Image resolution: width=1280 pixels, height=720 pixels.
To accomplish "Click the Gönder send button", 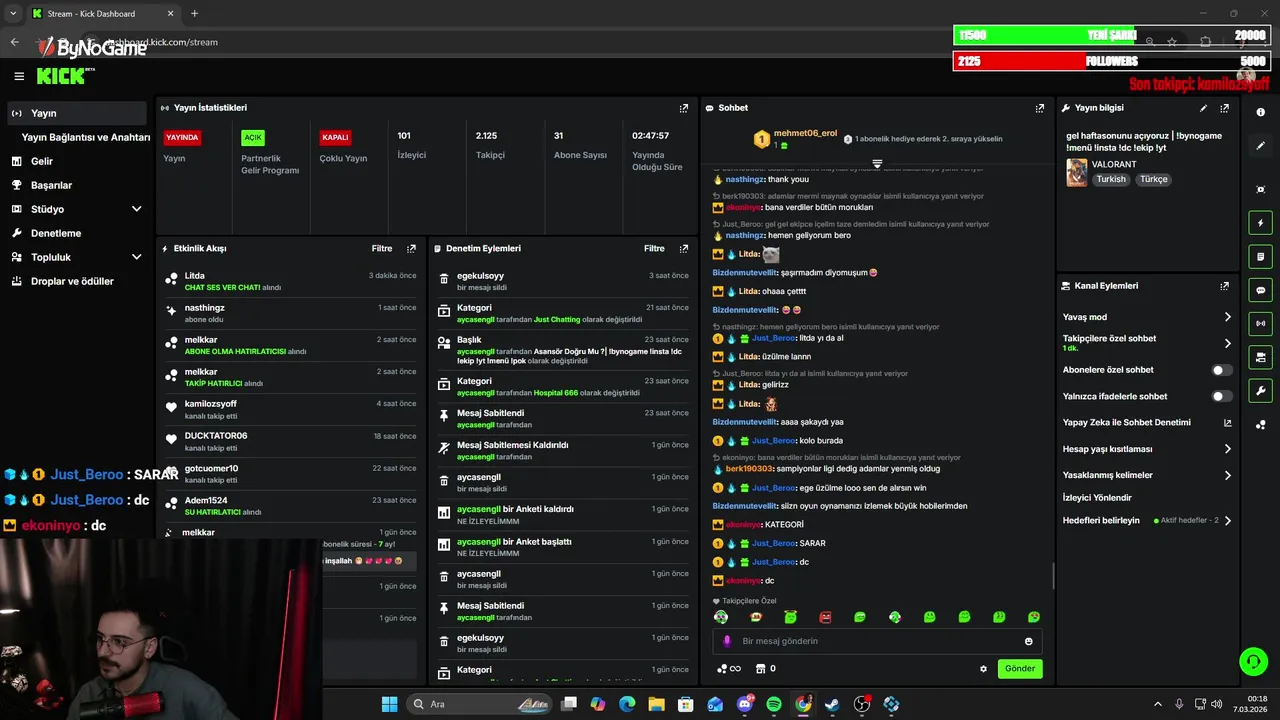I will coord(1020,669).
